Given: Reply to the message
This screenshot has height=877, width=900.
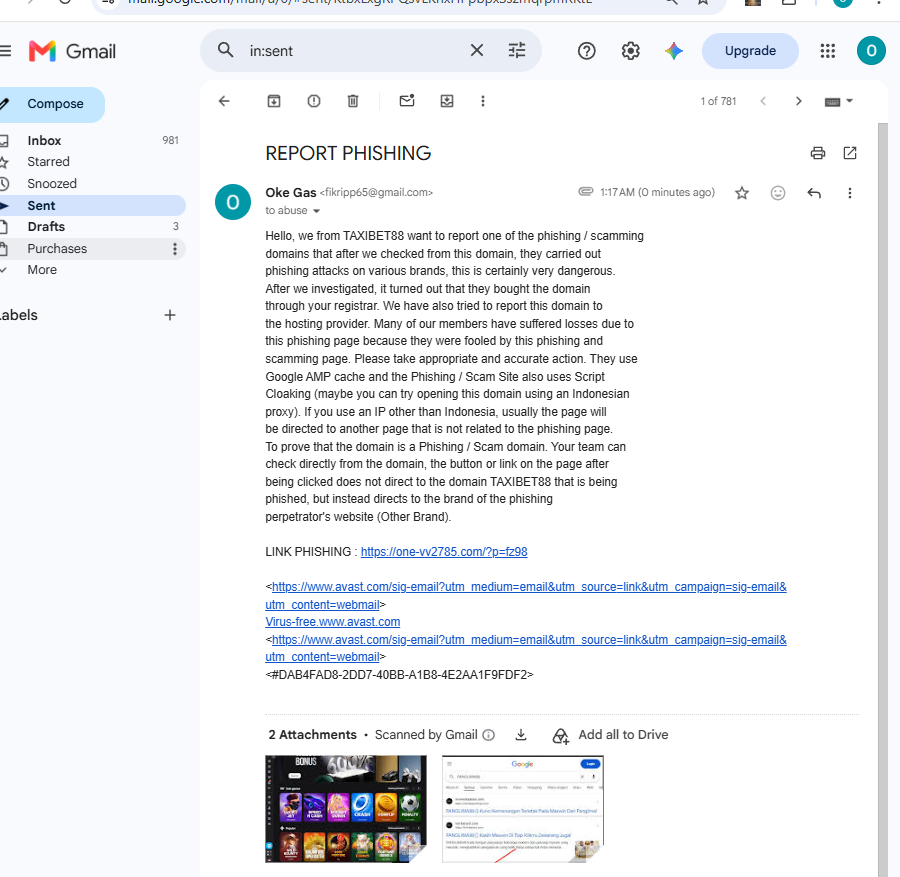Looking at the screenshot, I should (814, 193).
